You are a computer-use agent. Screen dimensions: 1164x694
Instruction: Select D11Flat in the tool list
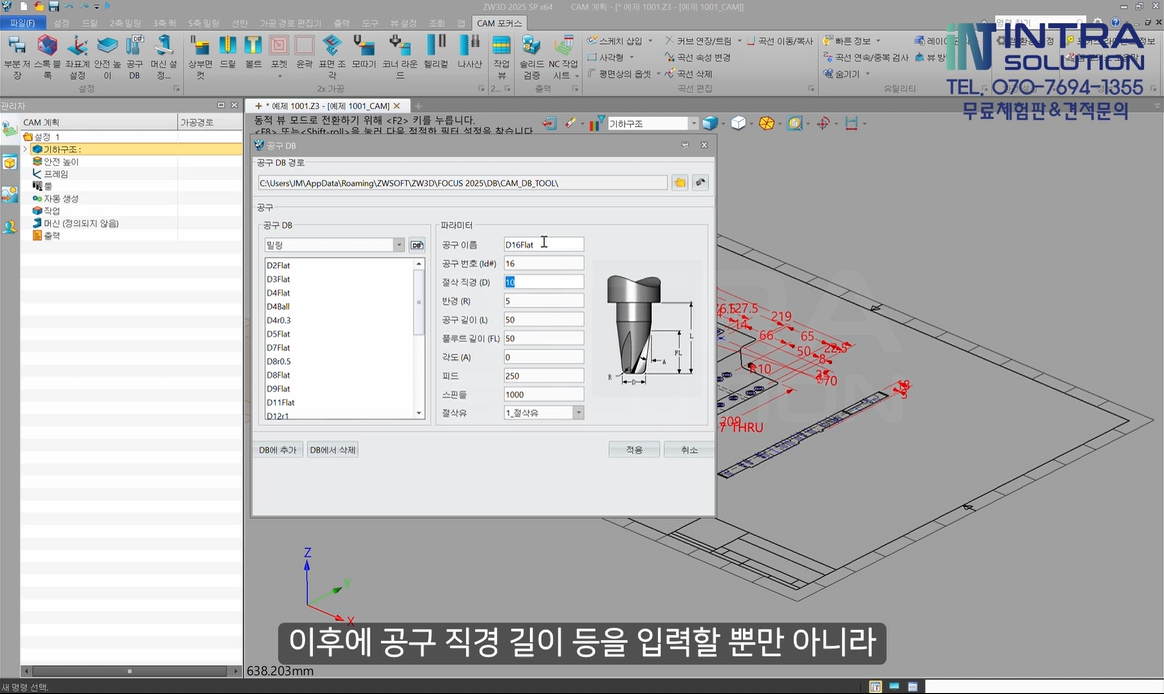coord(281,402)
